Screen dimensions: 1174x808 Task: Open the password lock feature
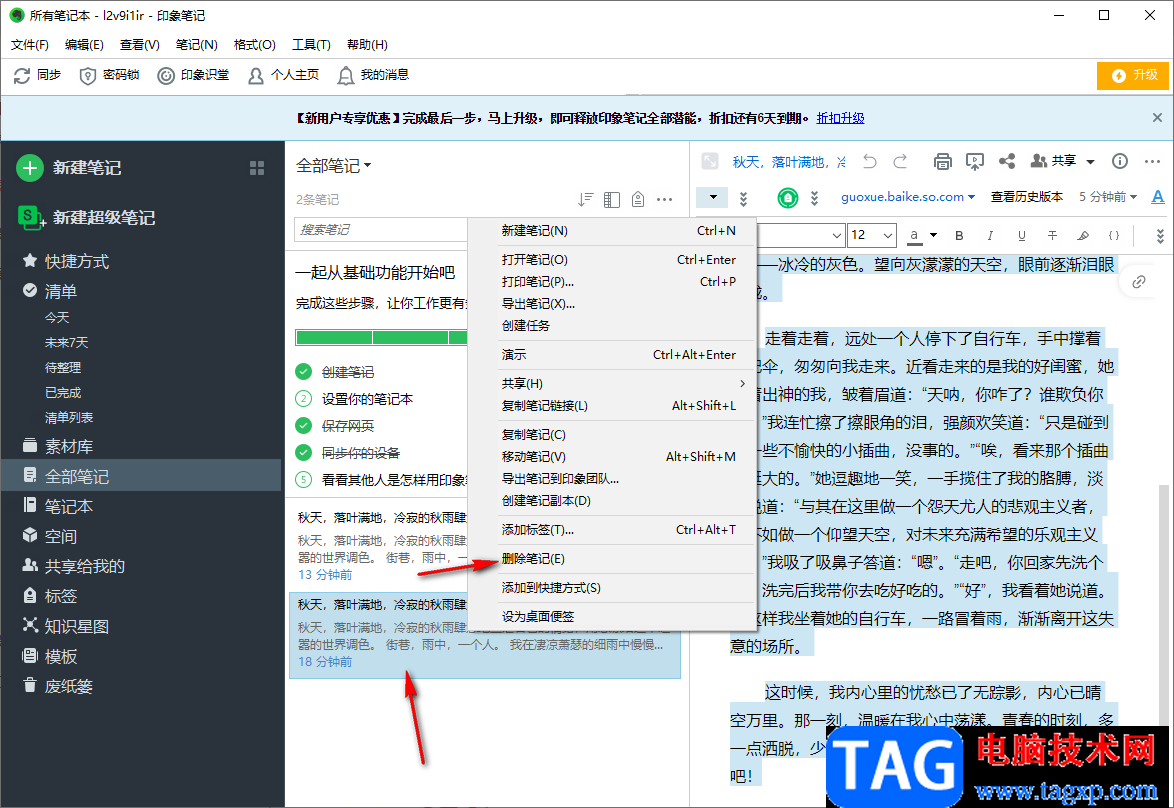(x=109, y=75)
